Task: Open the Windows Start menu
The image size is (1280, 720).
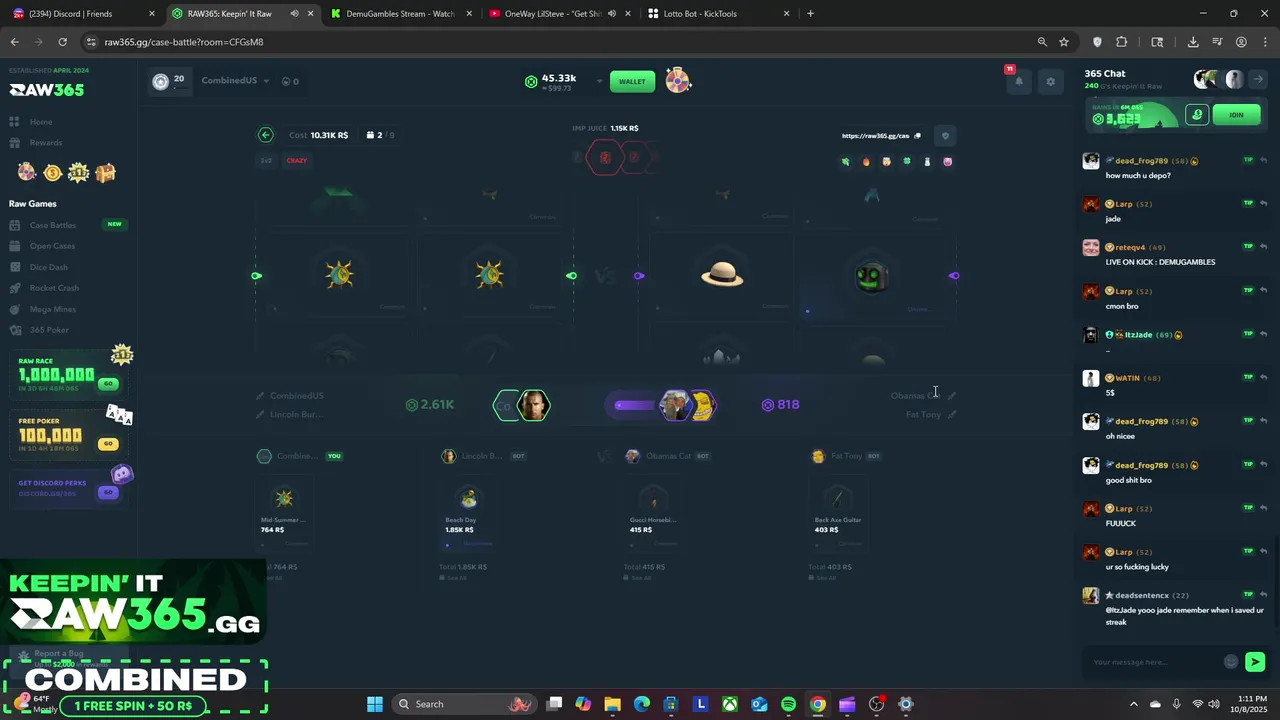Action: coord(375,704)
